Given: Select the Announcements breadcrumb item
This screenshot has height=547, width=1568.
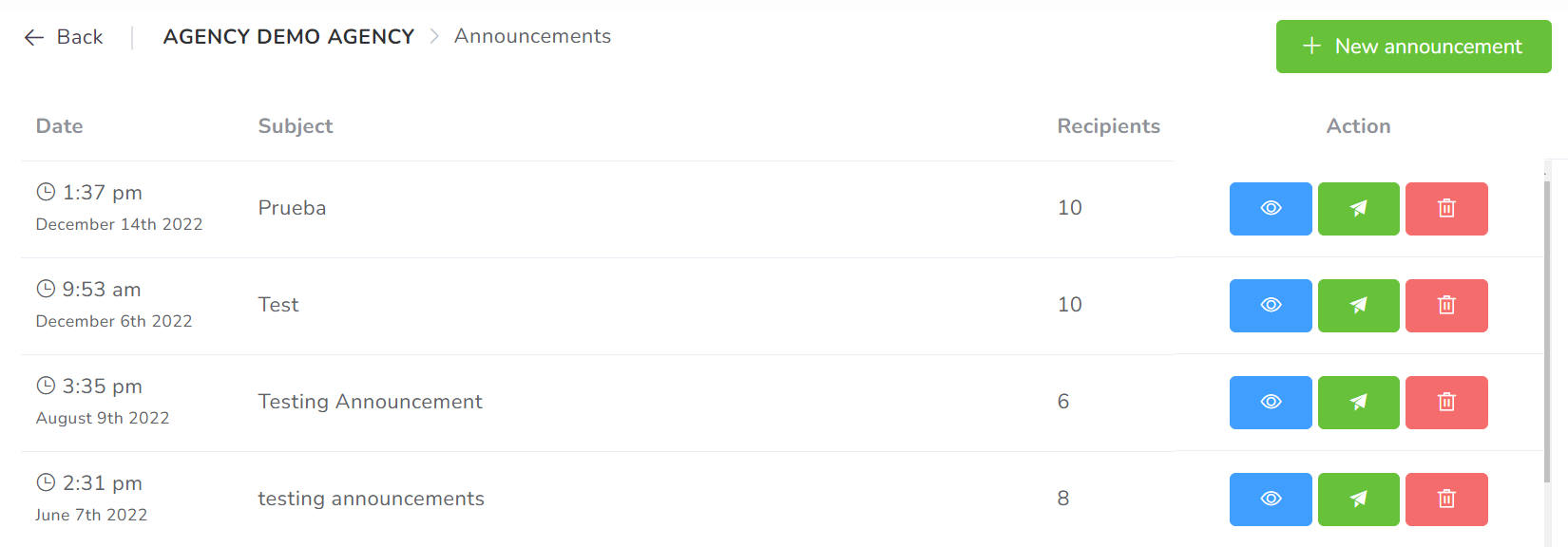Looking at the screenshot, I should point(532,36).
